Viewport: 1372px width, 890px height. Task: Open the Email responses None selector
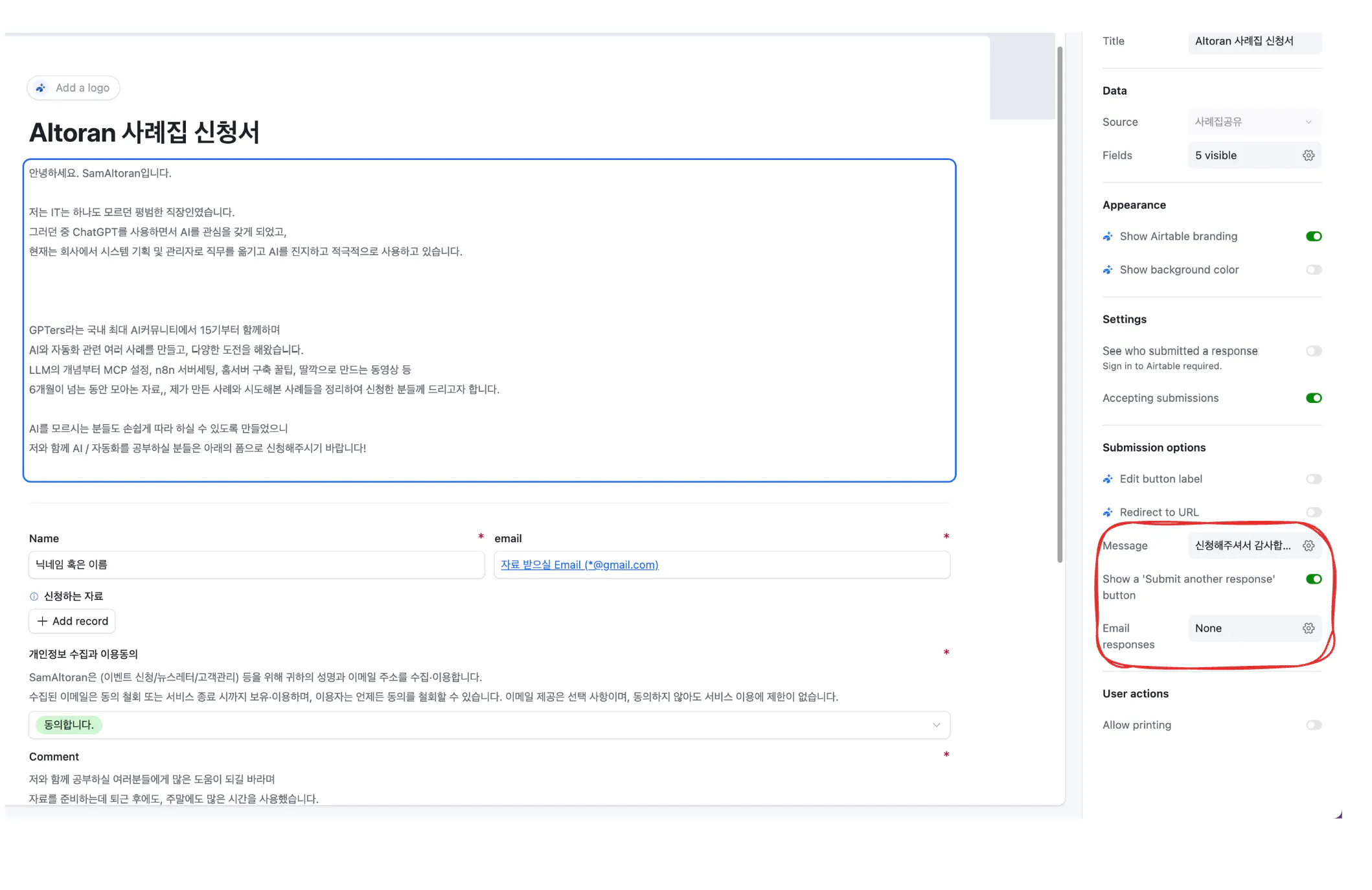pos(1255,628)
